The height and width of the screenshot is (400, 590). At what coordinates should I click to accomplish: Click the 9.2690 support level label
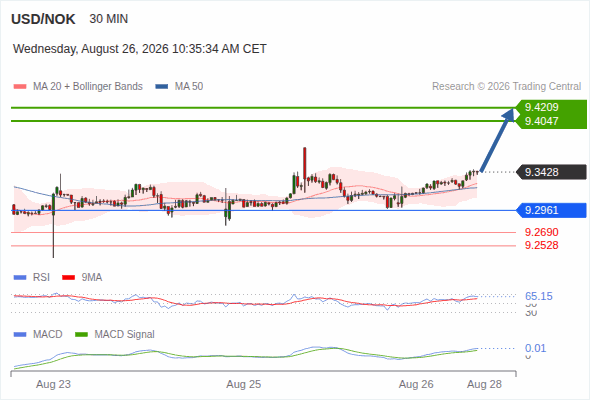point(541,232)
